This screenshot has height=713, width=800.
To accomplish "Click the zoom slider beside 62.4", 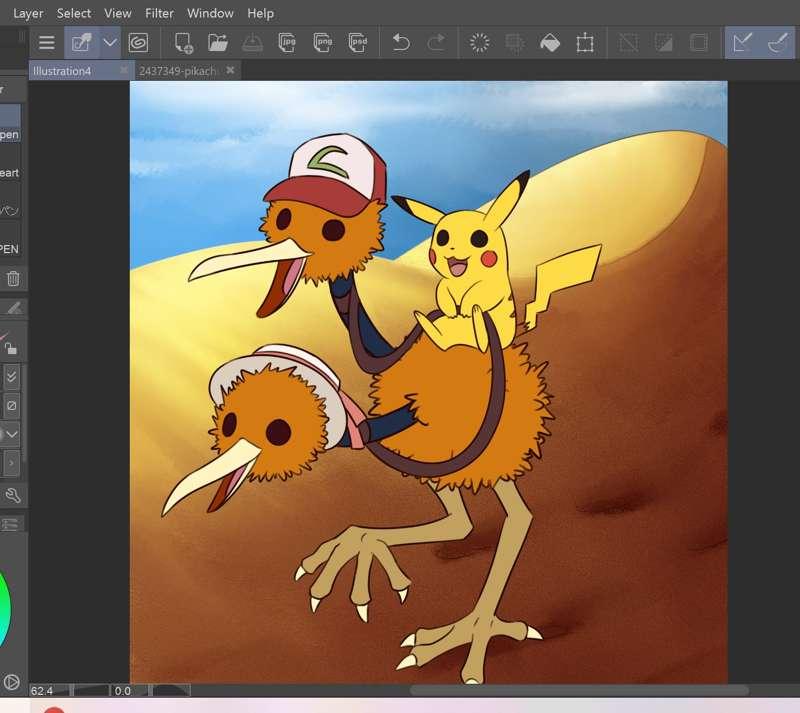I will [91, 691].
